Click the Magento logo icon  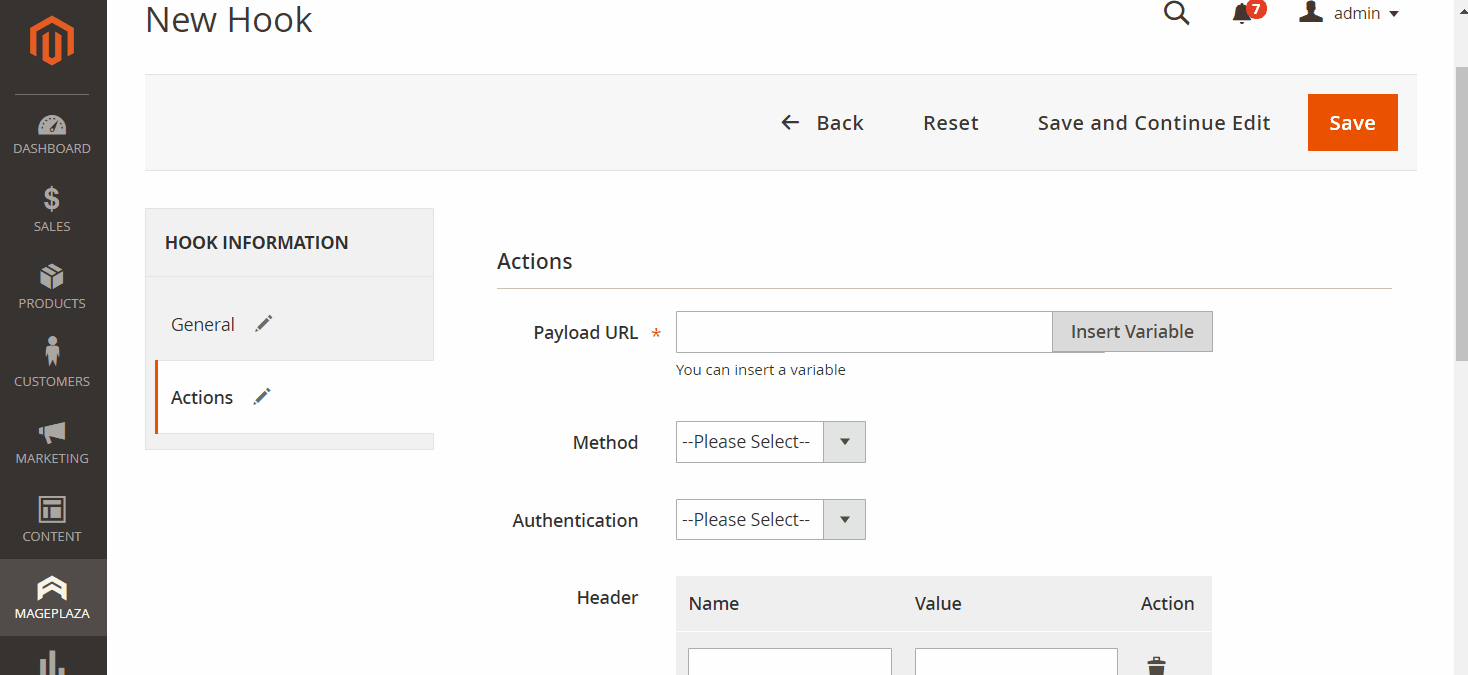(x=52, y=41)
